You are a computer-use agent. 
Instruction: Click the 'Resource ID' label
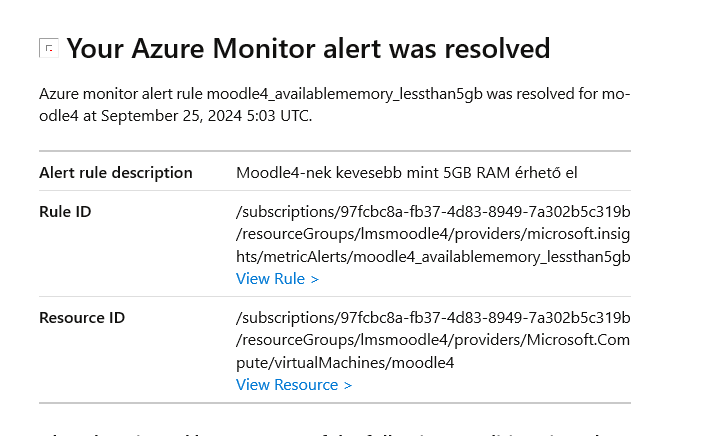(x=82, y=318)
